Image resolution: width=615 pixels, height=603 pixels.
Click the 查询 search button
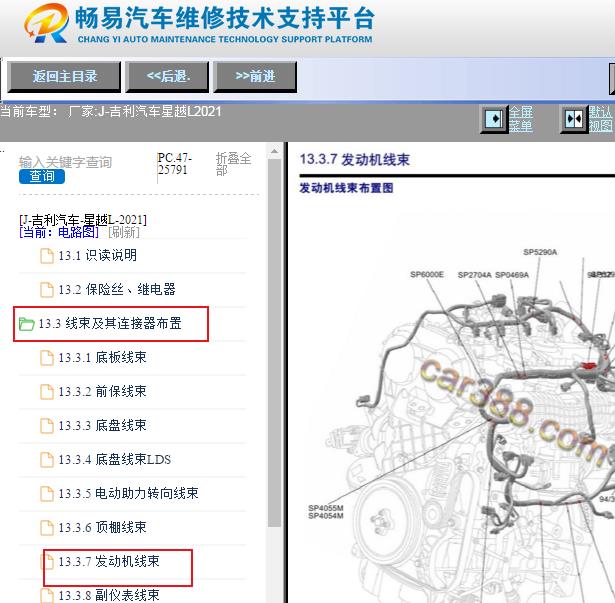tap(42, 176)
